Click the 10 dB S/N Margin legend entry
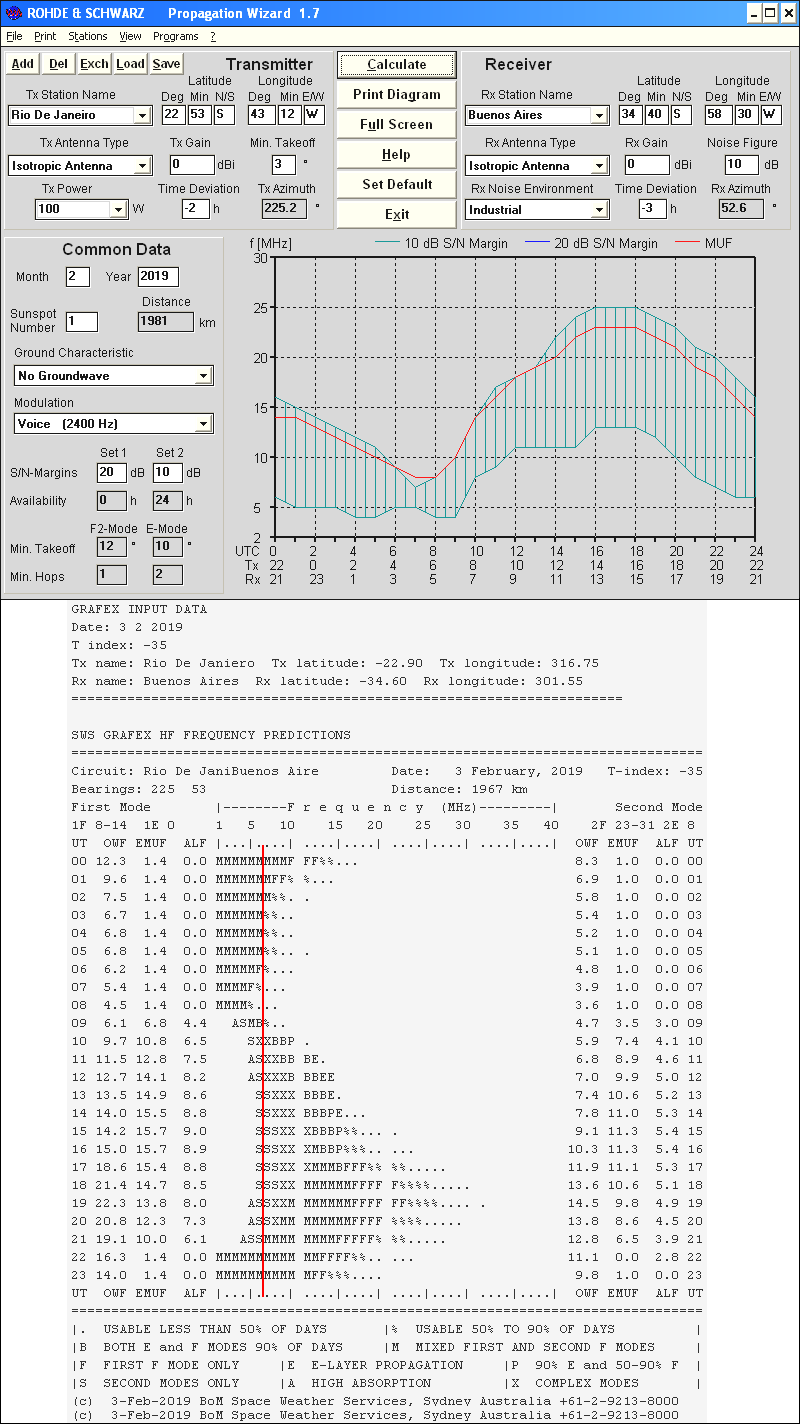Image resolution: width=800 pixels, height=1424 pixels. 441,243
